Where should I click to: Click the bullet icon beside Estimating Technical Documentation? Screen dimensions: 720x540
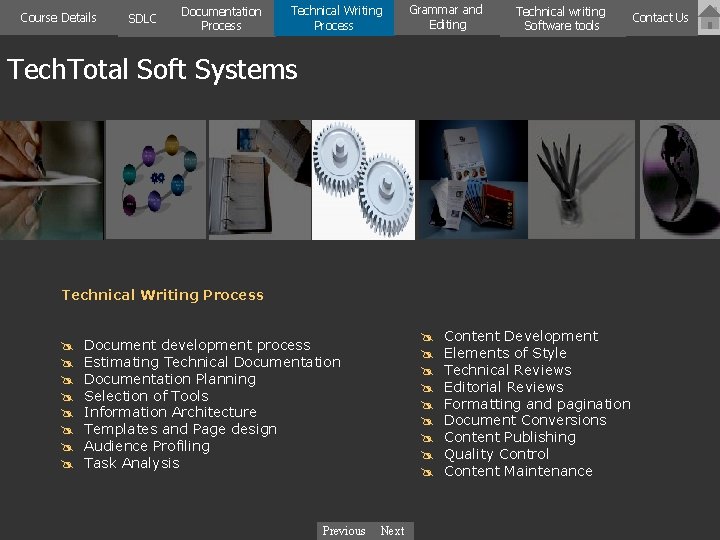pos(67,363)
